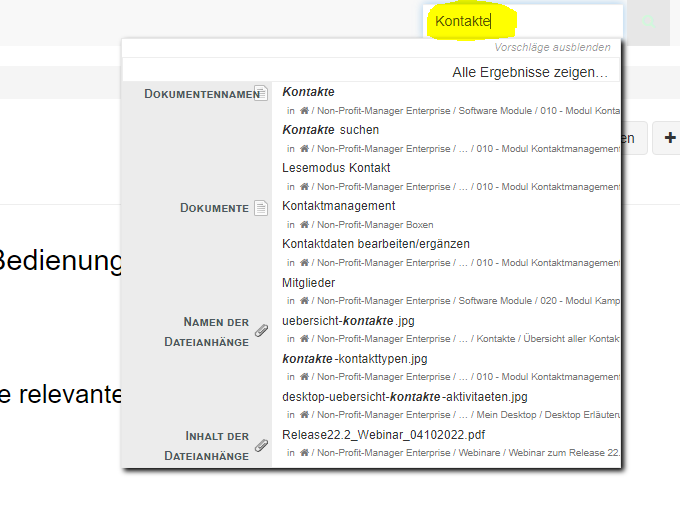Click the Dokumente section page icon
This screenshot has width=680, height=530.
pos(261,208)
